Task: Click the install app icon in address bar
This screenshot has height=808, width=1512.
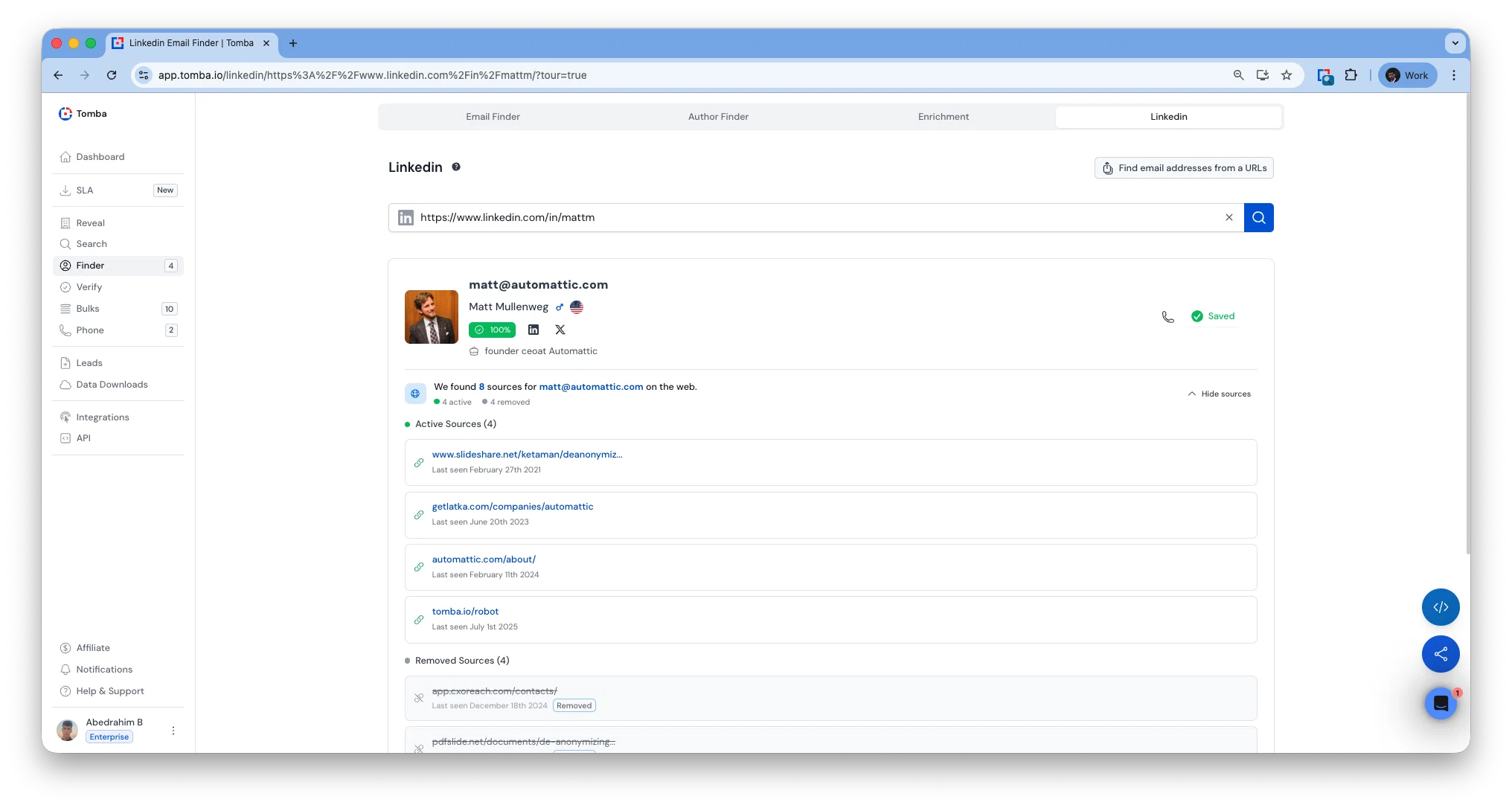Action: tap(1263, 75)
